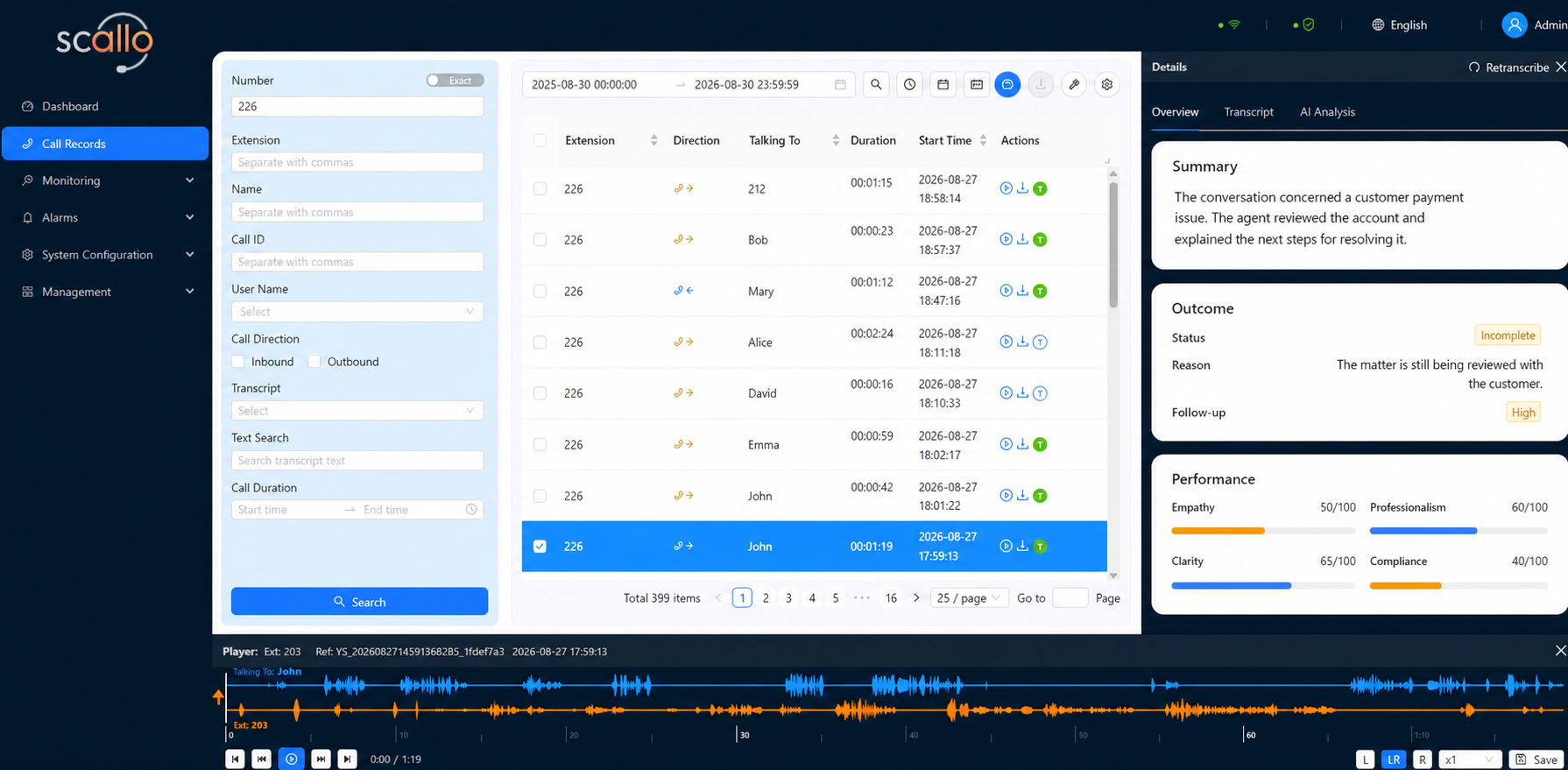Open the Transcript filter select dropdown
Viewport: 1568px width, 770px height.
click(x=357, y=411)
